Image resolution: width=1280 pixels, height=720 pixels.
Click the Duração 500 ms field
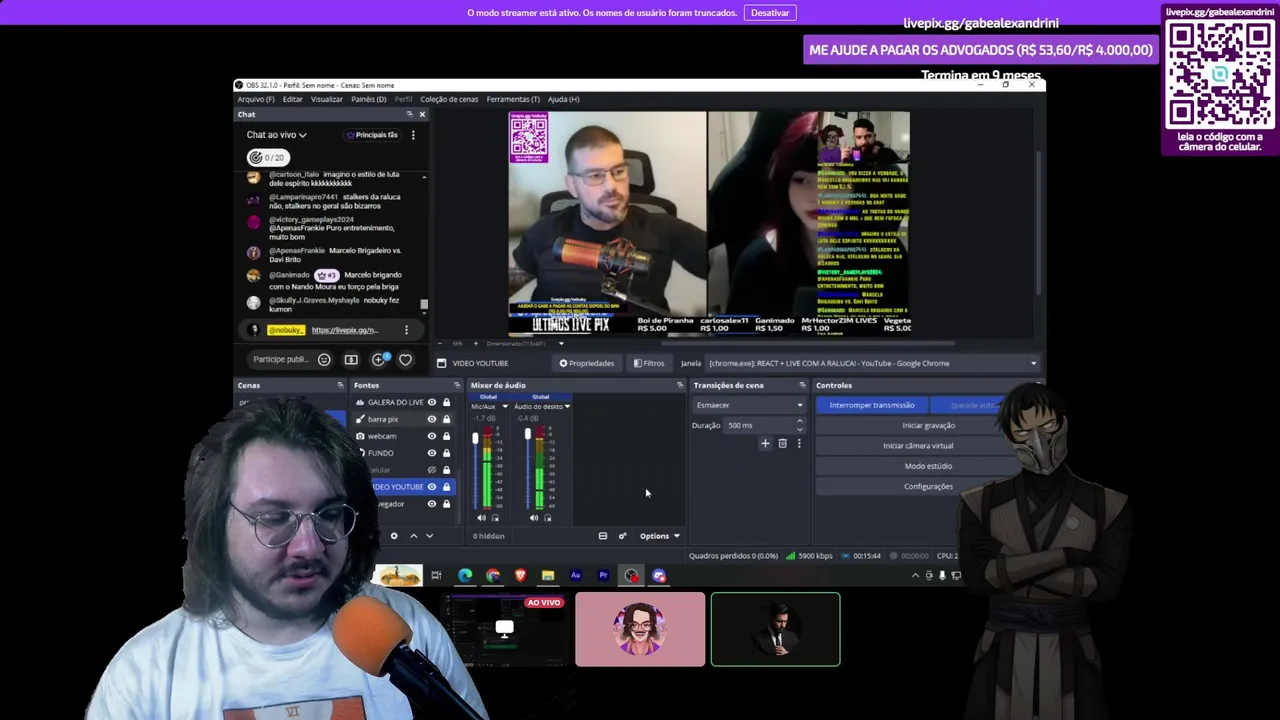click(765, 425)
